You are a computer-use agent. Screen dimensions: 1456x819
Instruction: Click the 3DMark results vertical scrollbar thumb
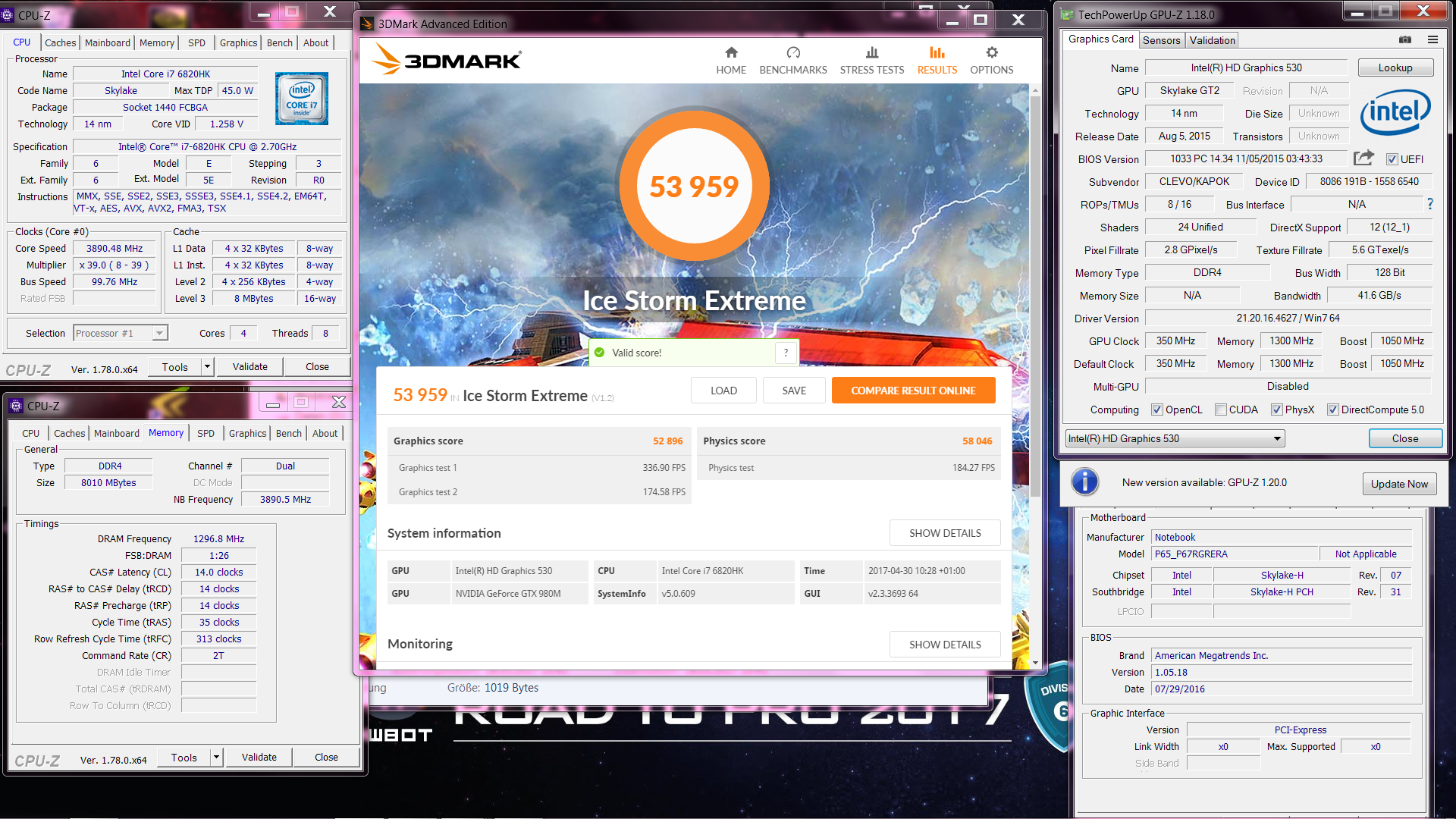coord(1035,297)
